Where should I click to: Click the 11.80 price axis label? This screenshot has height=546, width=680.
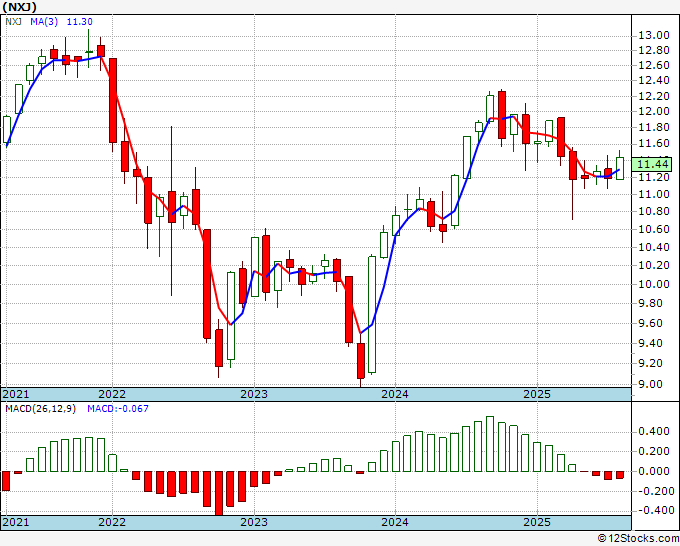(x=654, y=128)
